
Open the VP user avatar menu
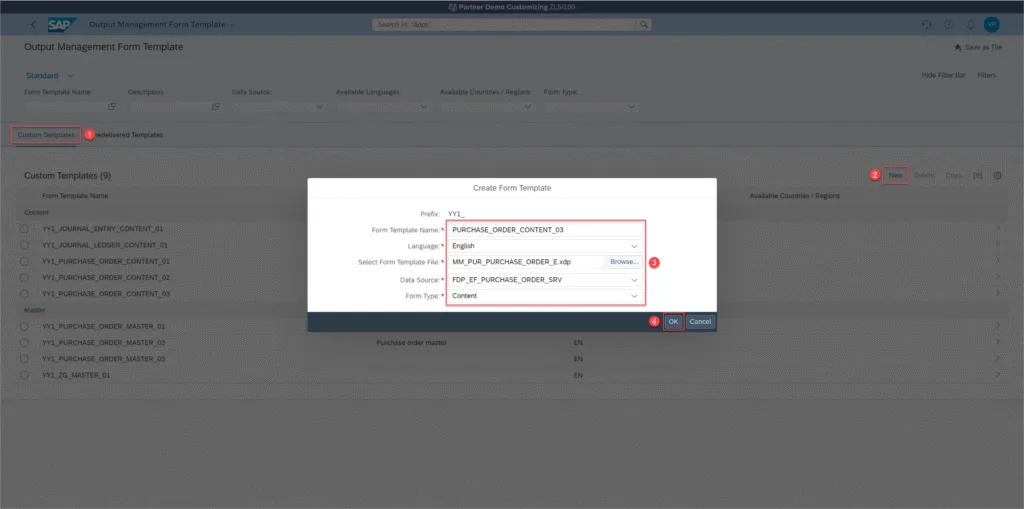(991, 25)
